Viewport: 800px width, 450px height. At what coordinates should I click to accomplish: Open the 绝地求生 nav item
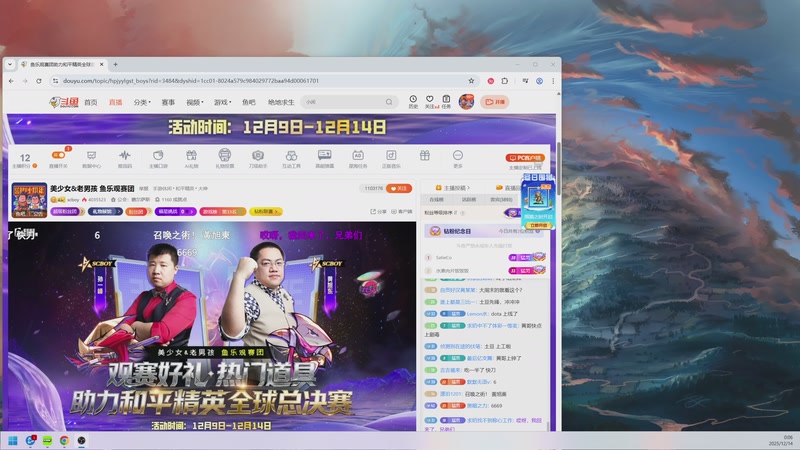pyautogui.click(x=281, y=102)
